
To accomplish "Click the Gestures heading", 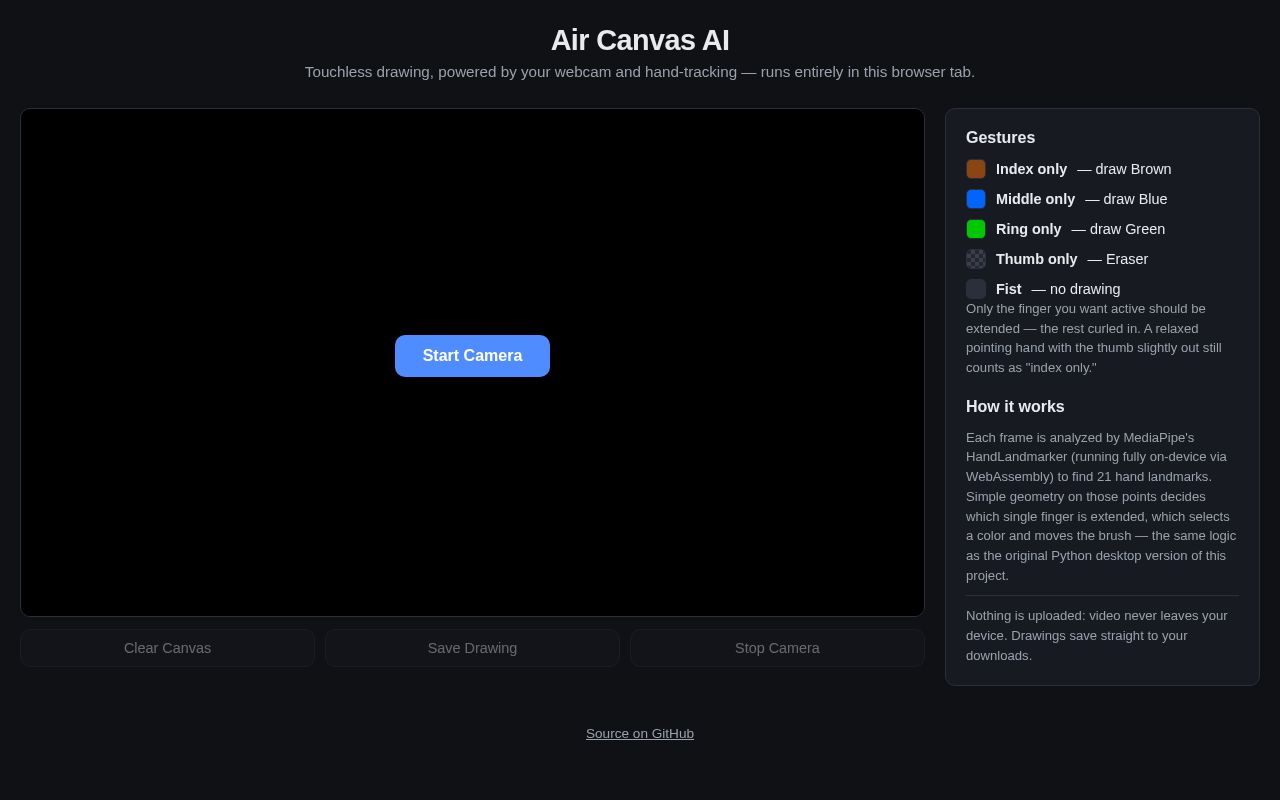I will [1000, 138].
